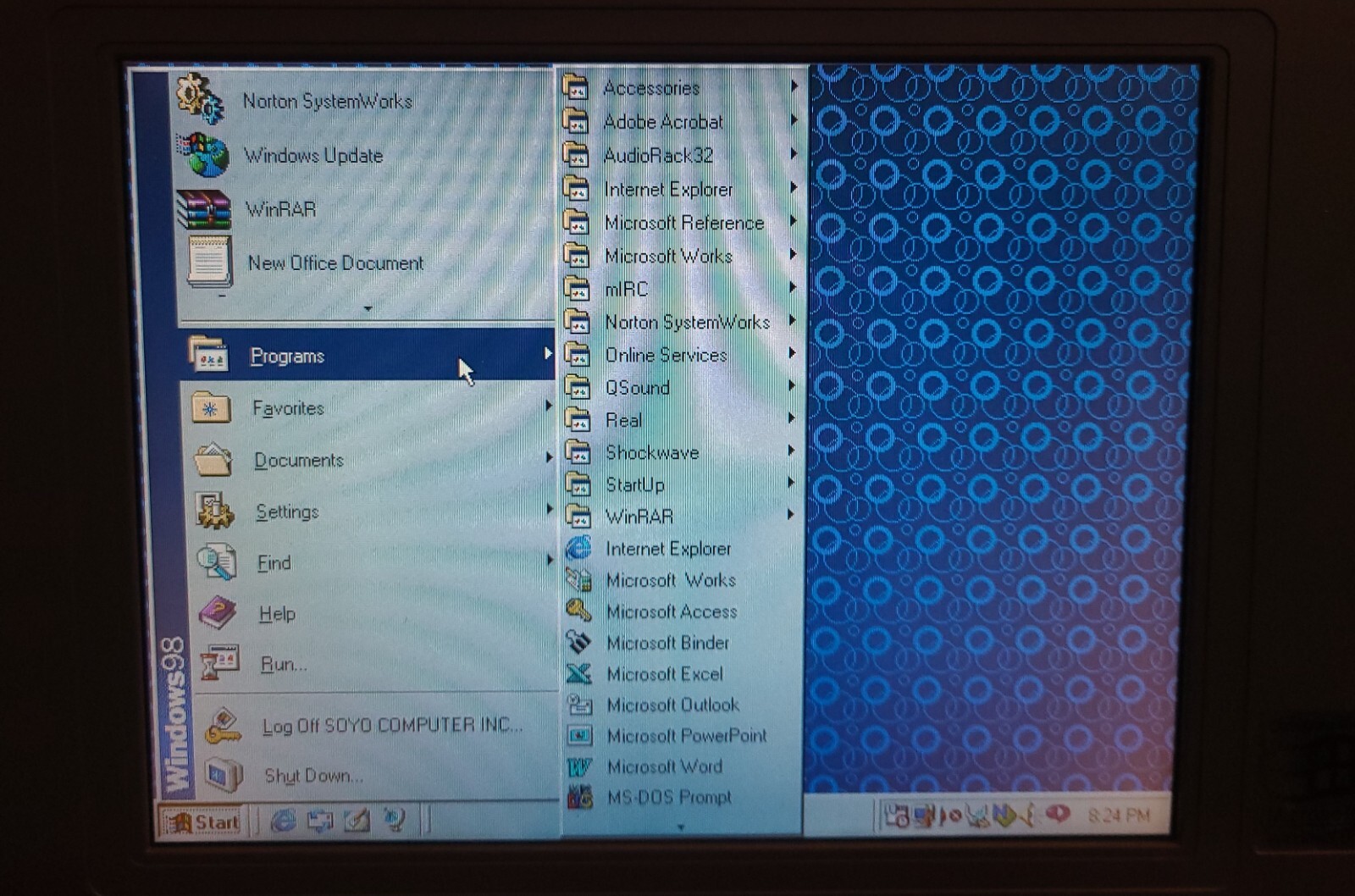Viewport: 1355px width, 896px height.
Task: Open WinRAR program folder in Programs
Action: point(680,516)
